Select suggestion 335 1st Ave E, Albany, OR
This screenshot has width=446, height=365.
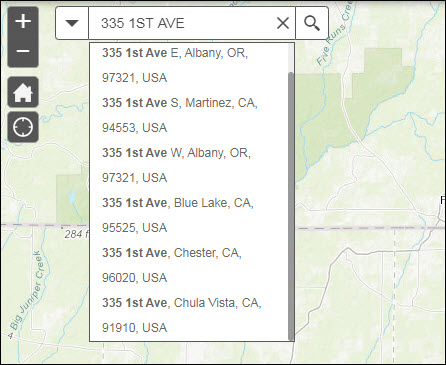pyautogui.click(x=189, y=65)
